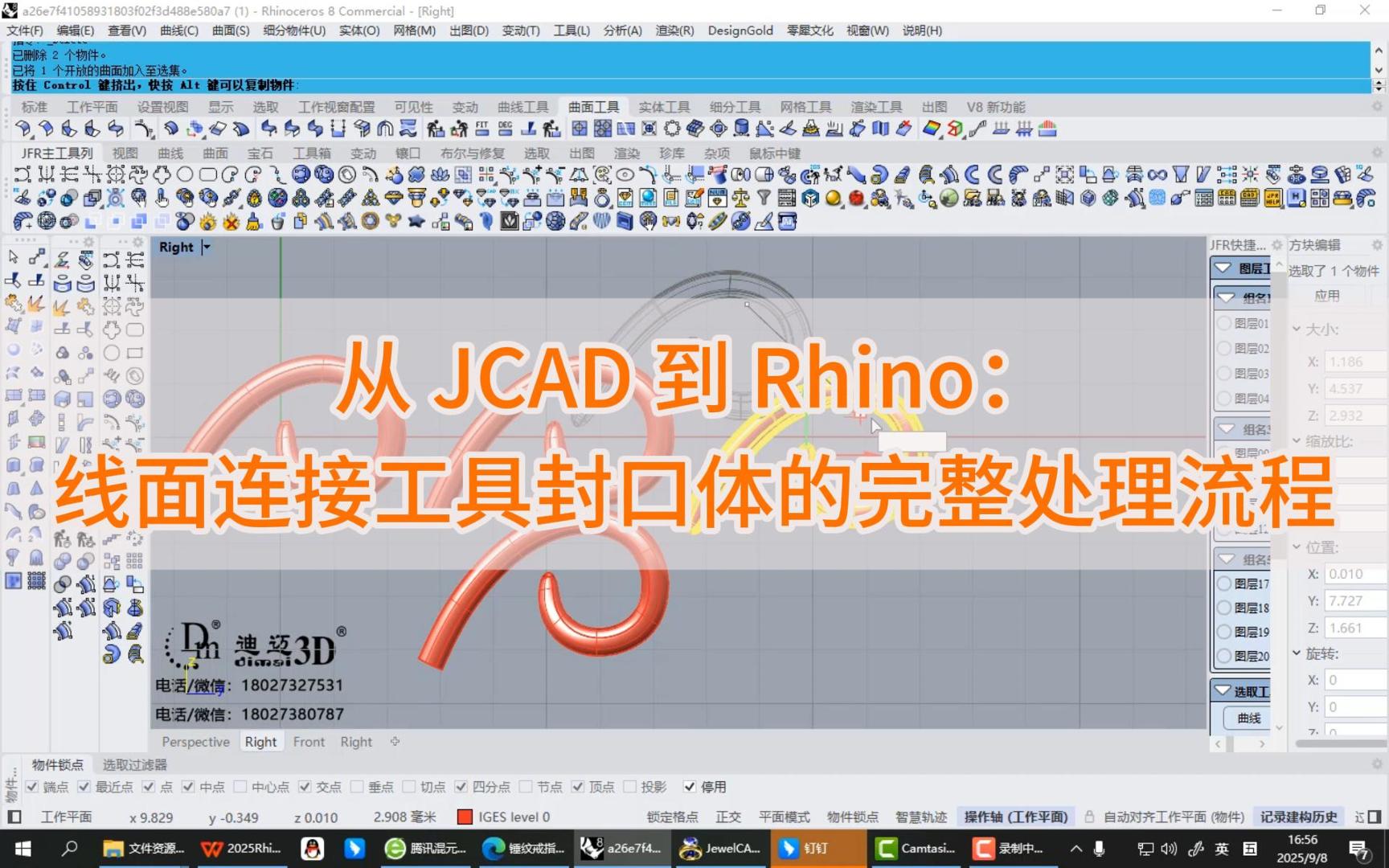
Task: Click the 曲线 button in selection panel
Action: 1248,718
